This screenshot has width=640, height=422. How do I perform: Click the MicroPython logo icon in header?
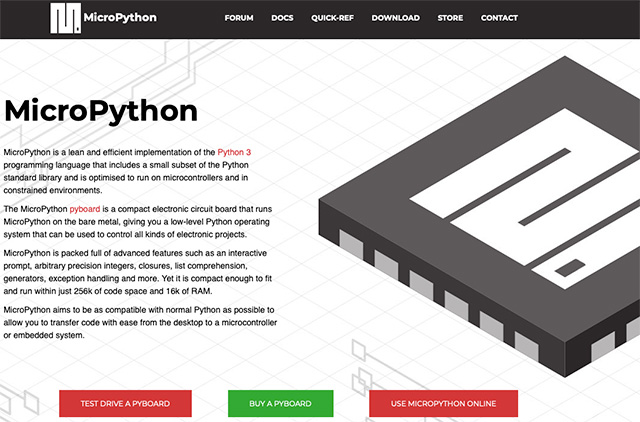[x=66, y=18]
